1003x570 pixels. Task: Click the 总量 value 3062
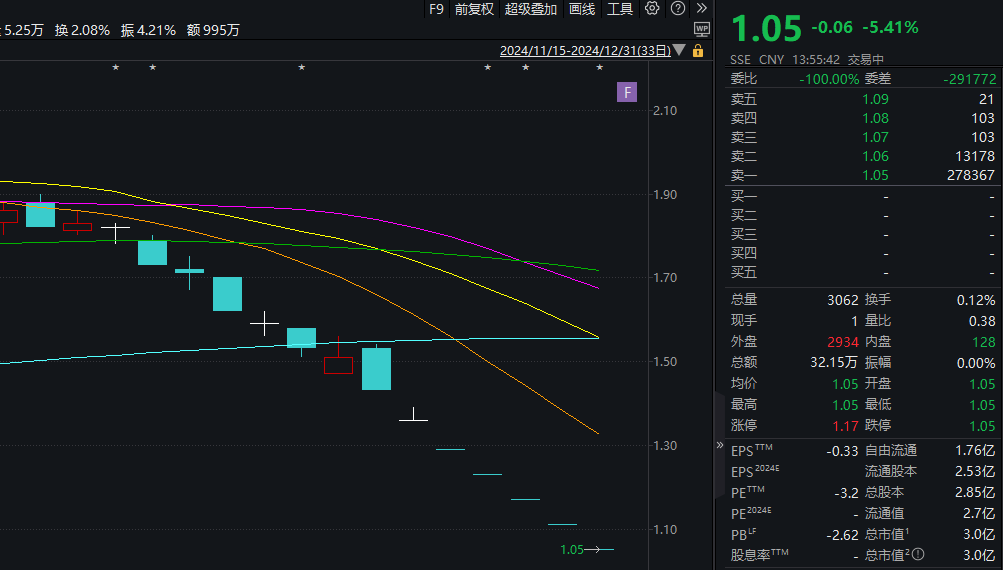pos(842,300)
